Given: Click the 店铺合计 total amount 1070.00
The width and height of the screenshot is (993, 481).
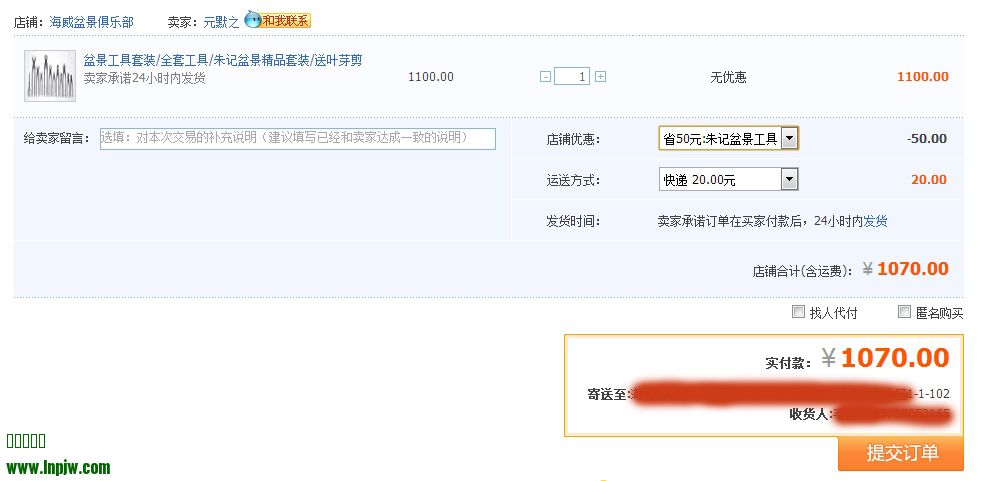Looking at the screenshot, I should tap(905, 269).
